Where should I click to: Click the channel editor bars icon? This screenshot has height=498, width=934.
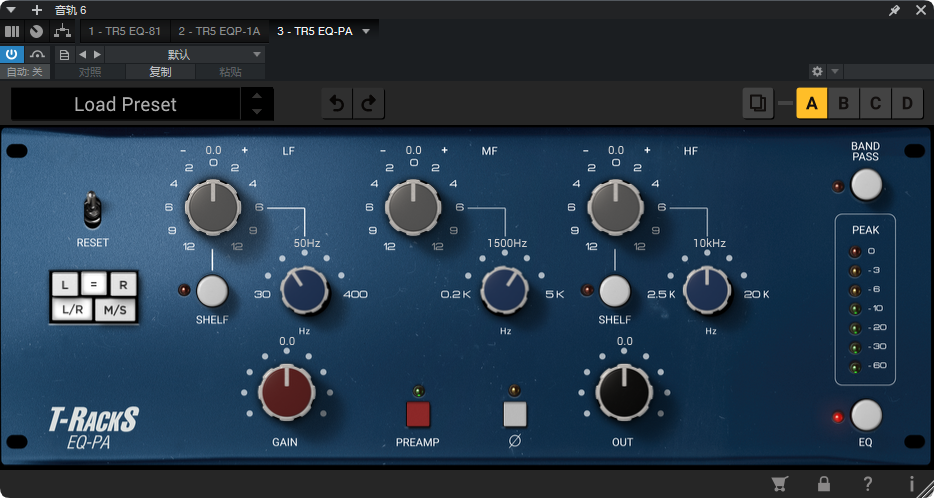(12, 31)
